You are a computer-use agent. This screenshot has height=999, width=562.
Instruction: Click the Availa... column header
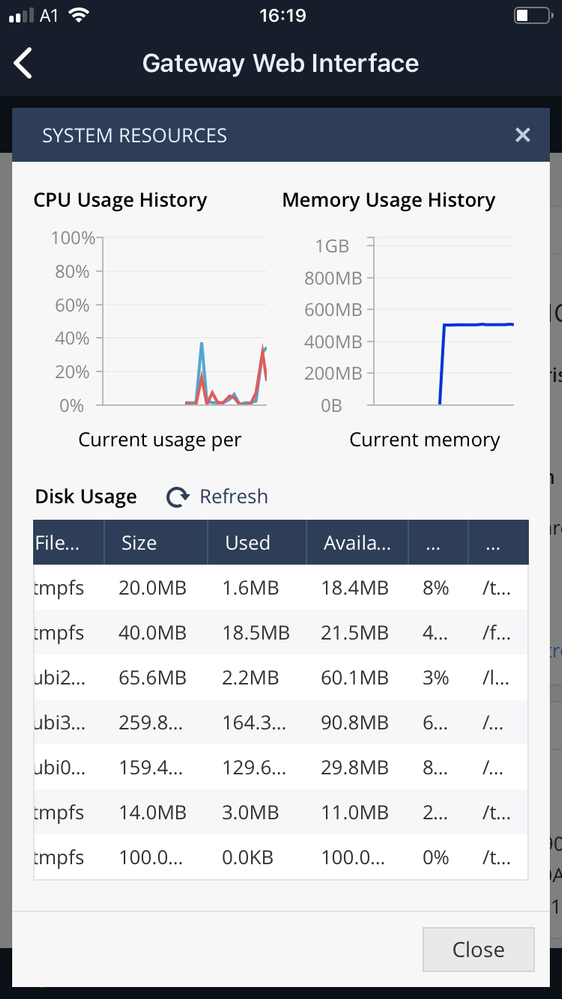click(357, 542)
